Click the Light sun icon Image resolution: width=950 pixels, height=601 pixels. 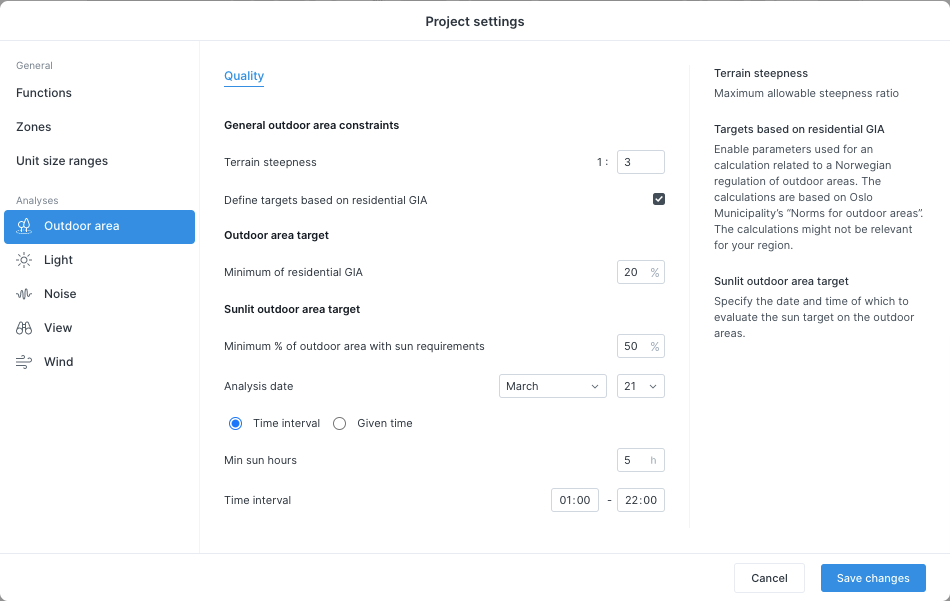click(24, 261)
